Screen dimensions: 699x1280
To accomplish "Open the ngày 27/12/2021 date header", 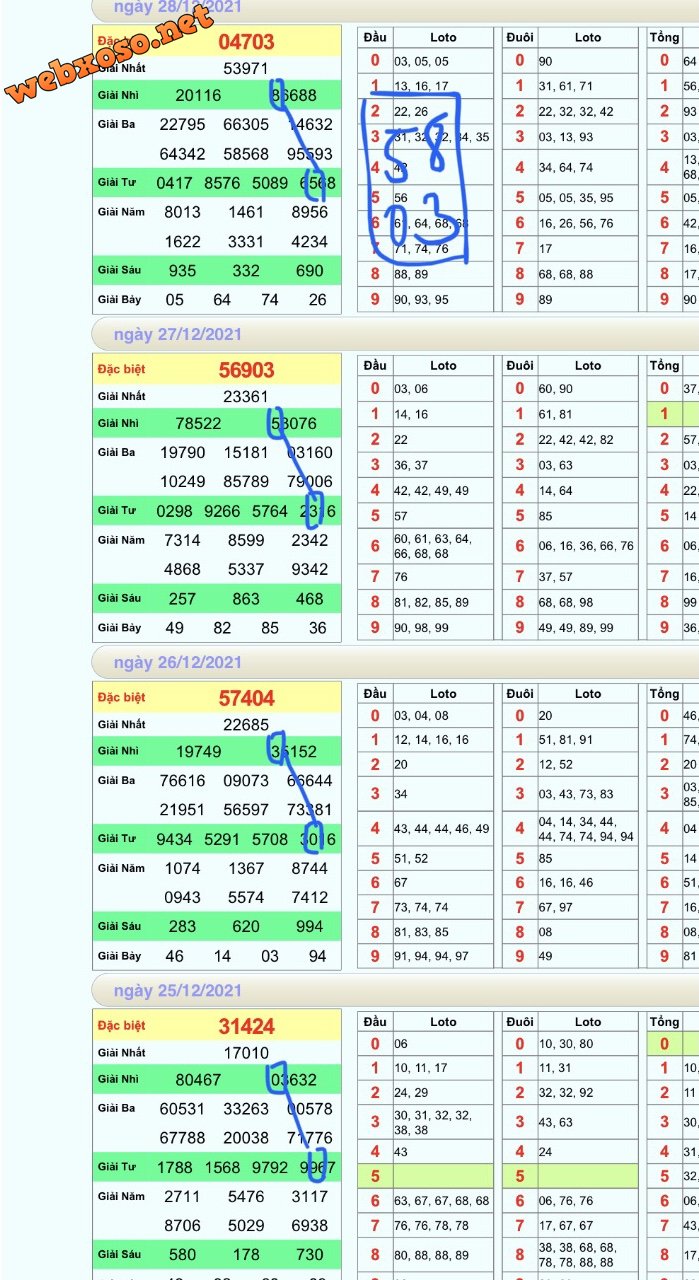I will pos(177,334).
